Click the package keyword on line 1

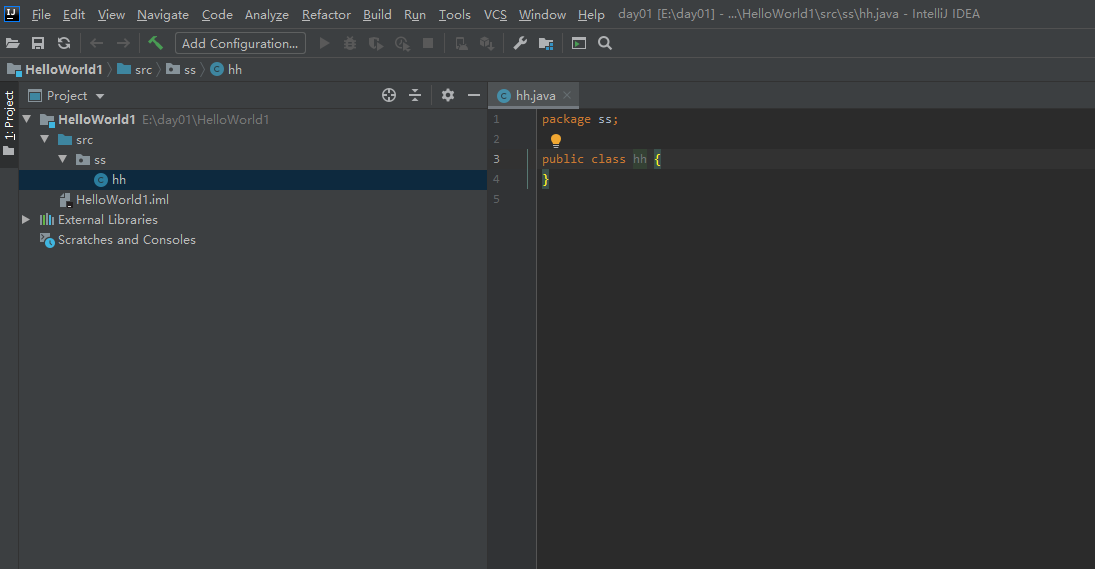coord(566,119)
